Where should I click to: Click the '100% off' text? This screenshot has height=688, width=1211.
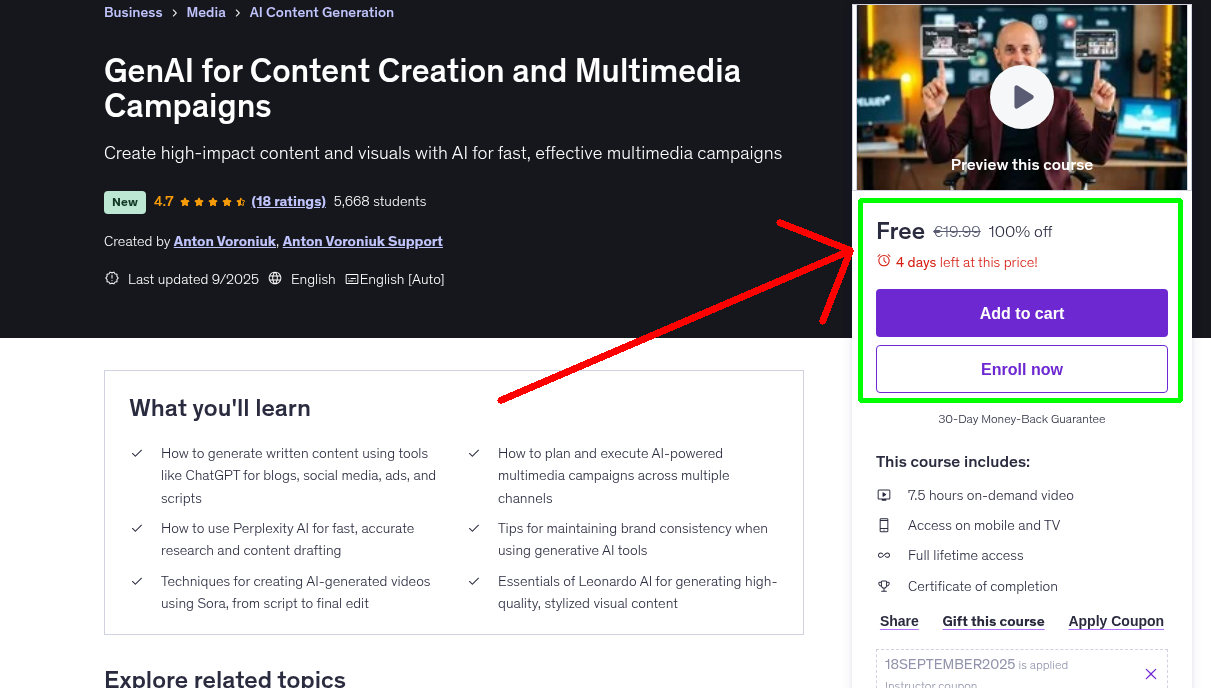pos(1020,232)
